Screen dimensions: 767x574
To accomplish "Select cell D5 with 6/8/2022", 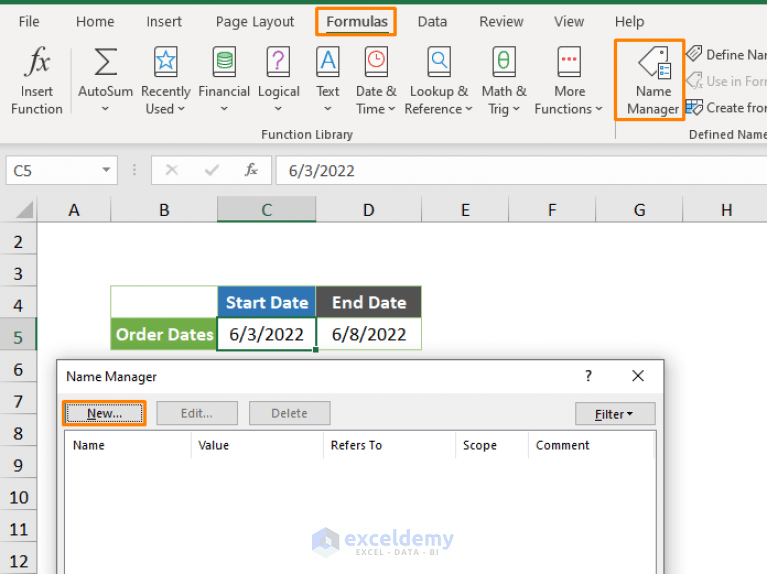I will [369, 334].
